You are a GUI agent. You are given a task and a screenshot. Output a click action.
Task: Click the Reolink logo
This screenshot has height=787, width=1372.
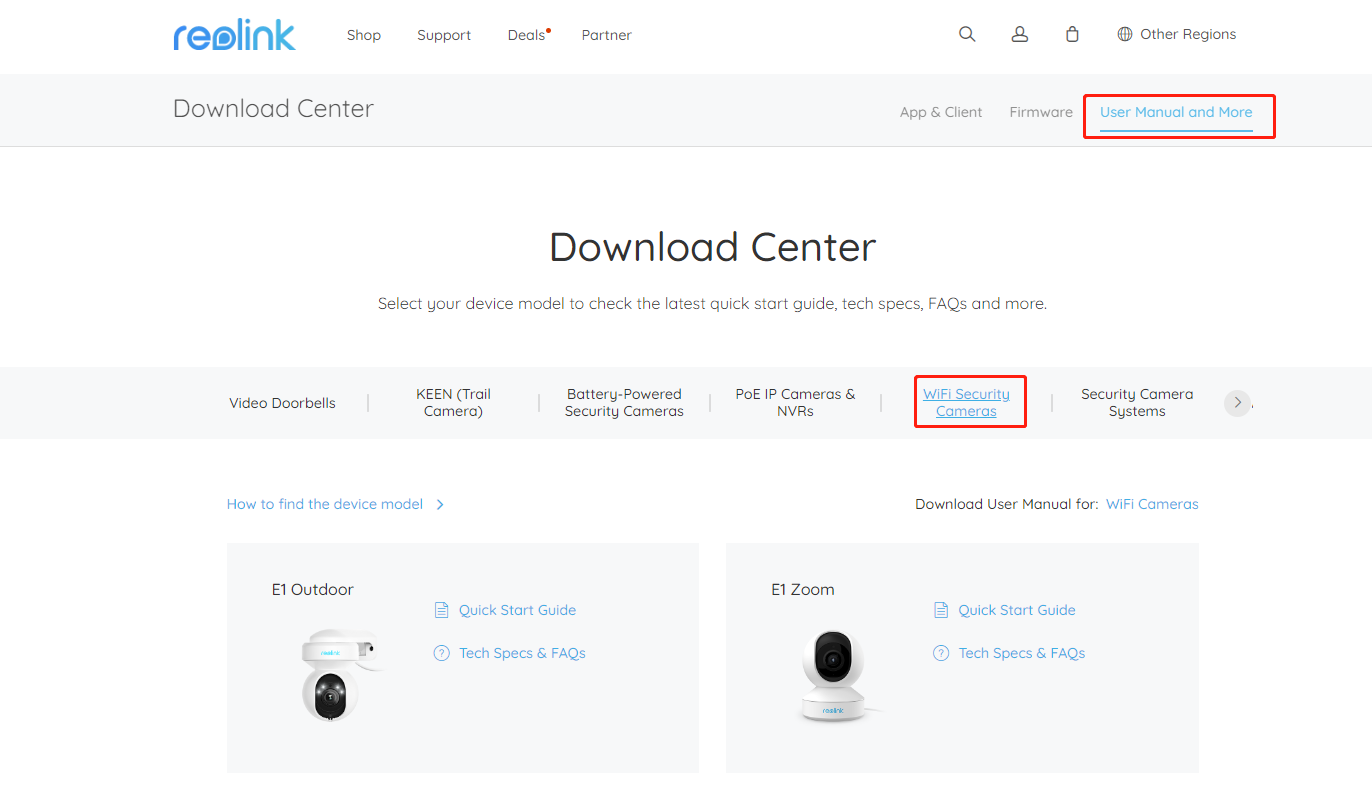pos(234,34)
